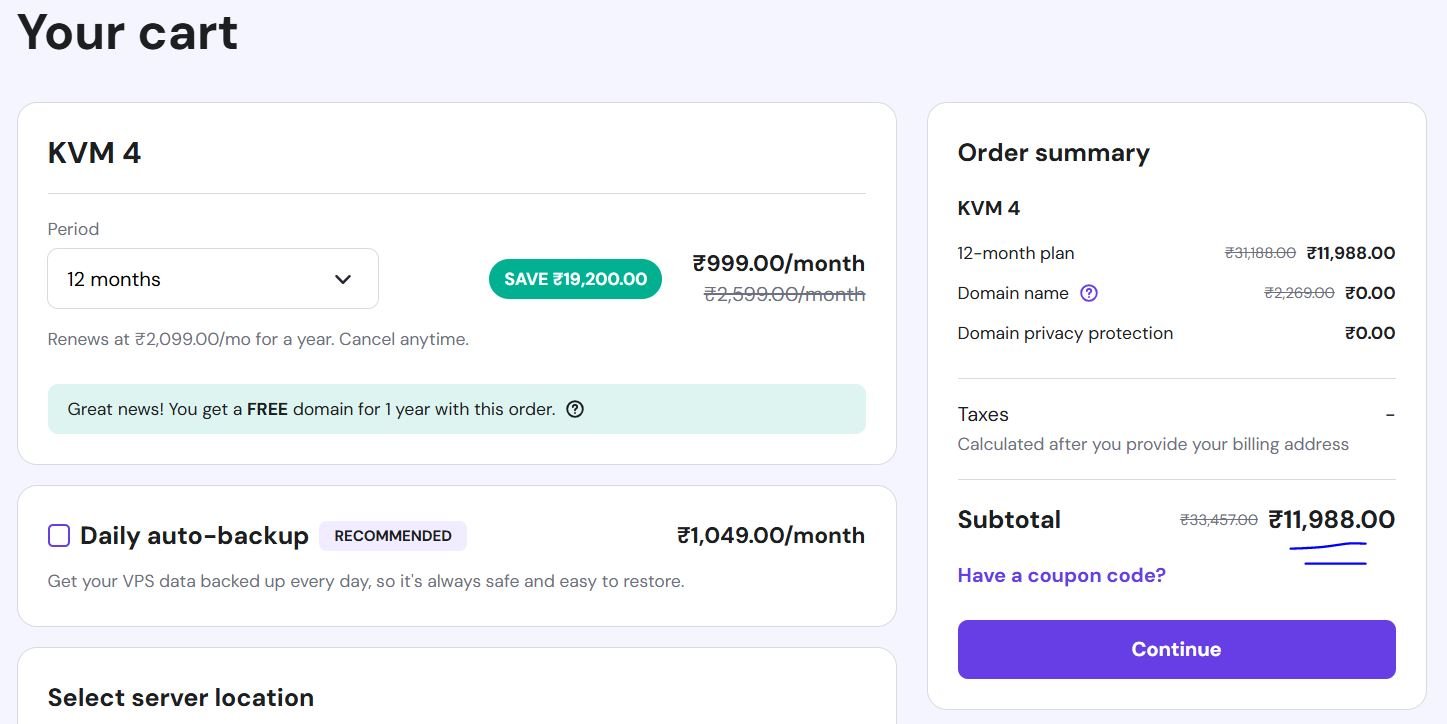The image size is (1447, 724).
Task: Open the 'Have a coupon code?' link
Action: coord(1061,575)
